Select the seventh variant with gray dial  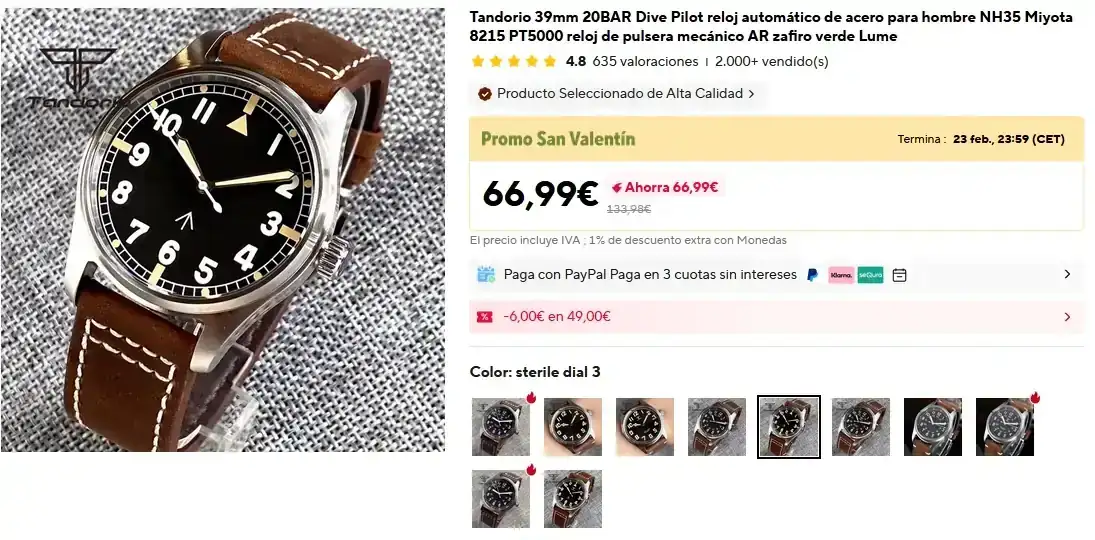coord(933,427)
